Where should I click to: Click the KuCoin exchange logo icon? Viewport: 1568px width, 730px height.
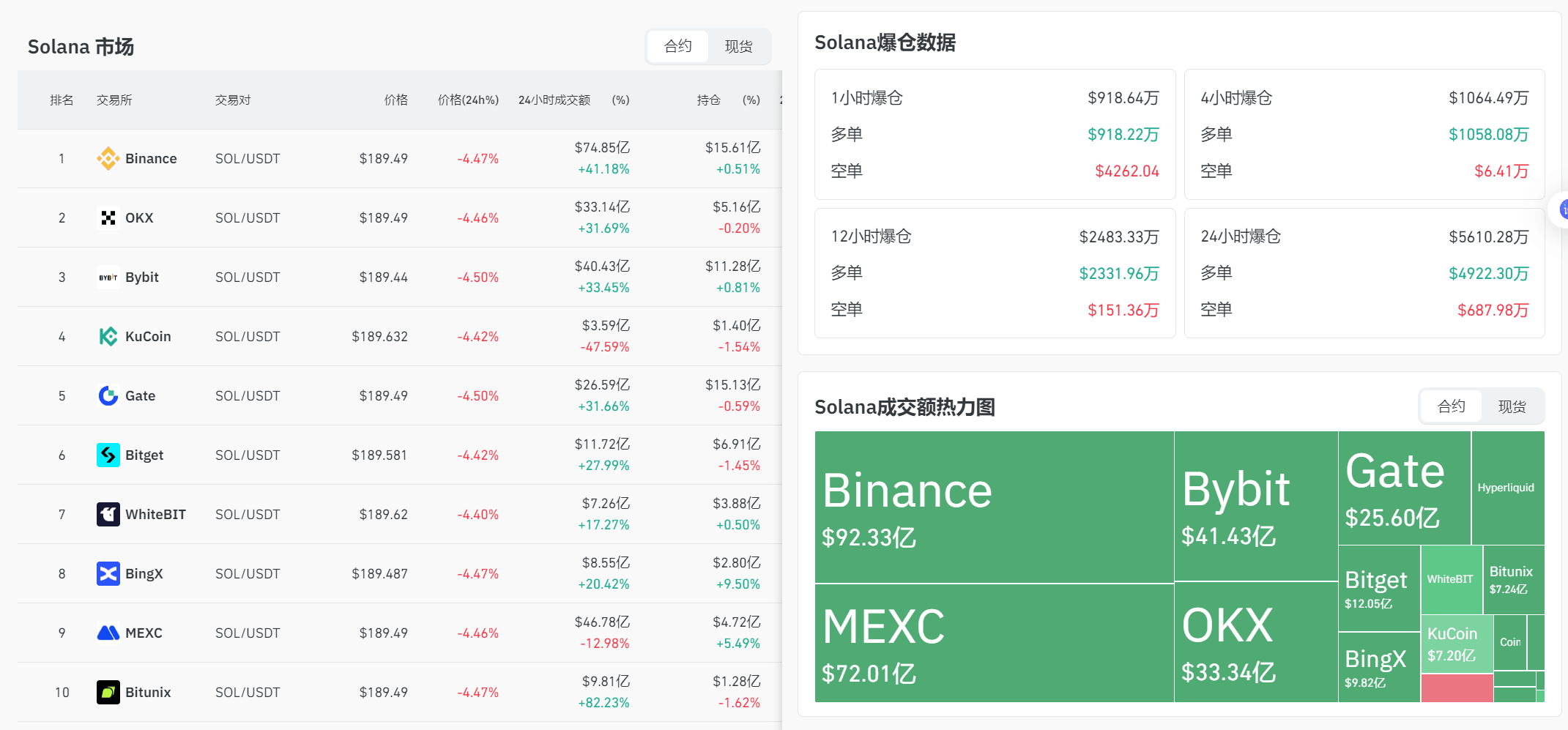tap(108, 336)
